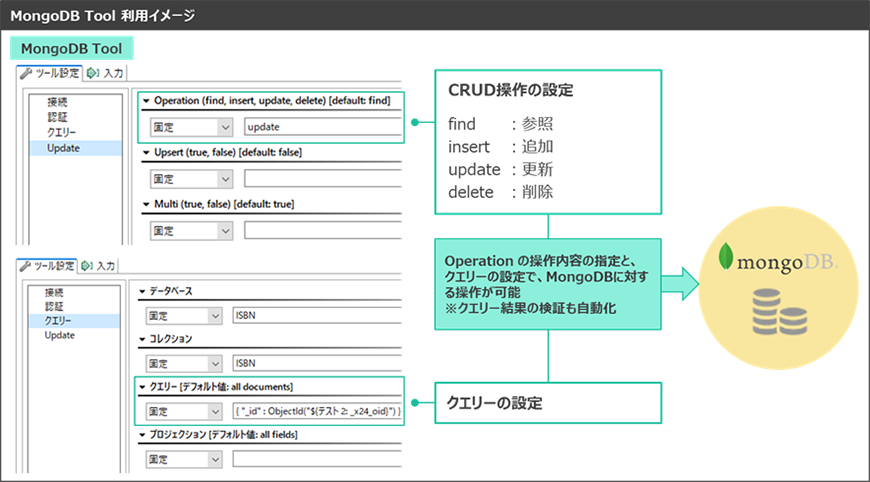Click the Operation field containing update
870x482 pixels.
(x=323, y=127)
